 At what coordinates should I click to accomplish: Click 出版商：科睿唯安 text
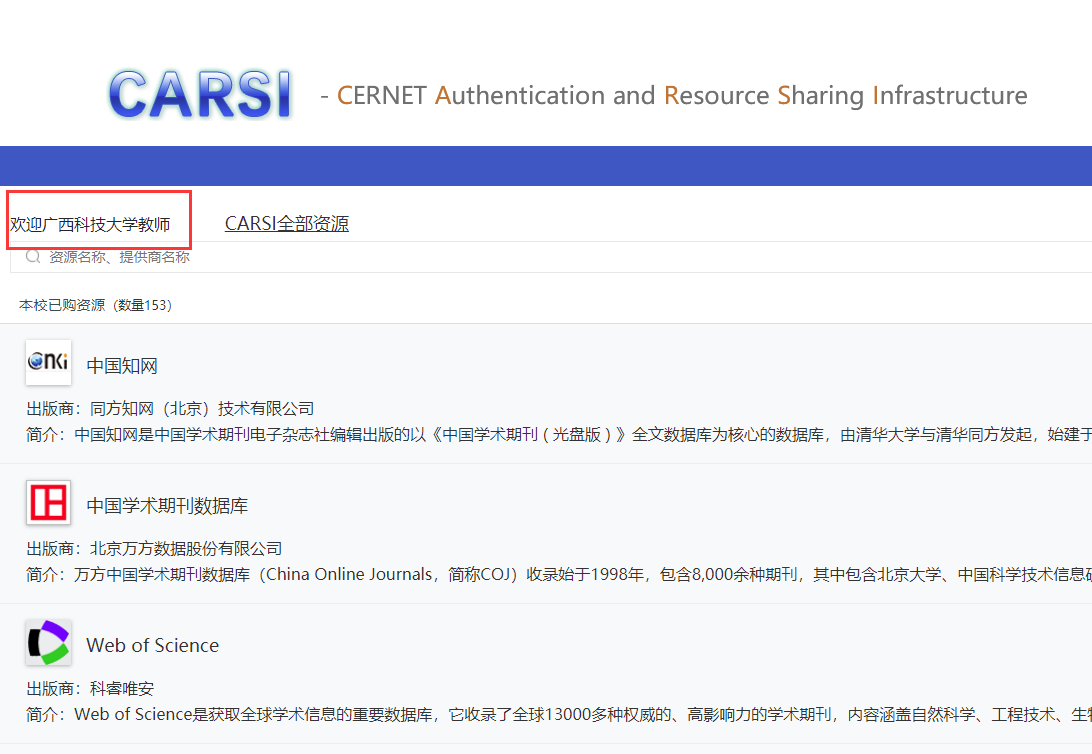(91, 689)
